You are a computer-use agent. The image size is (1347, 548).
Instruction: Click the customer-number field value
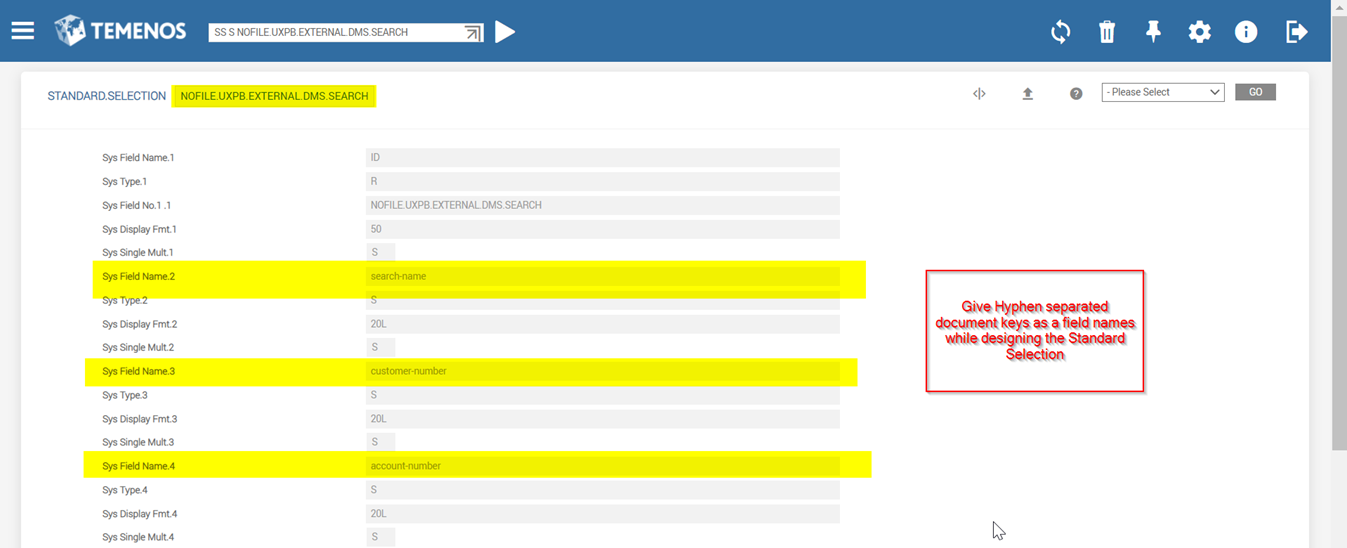tap(602, 371)
